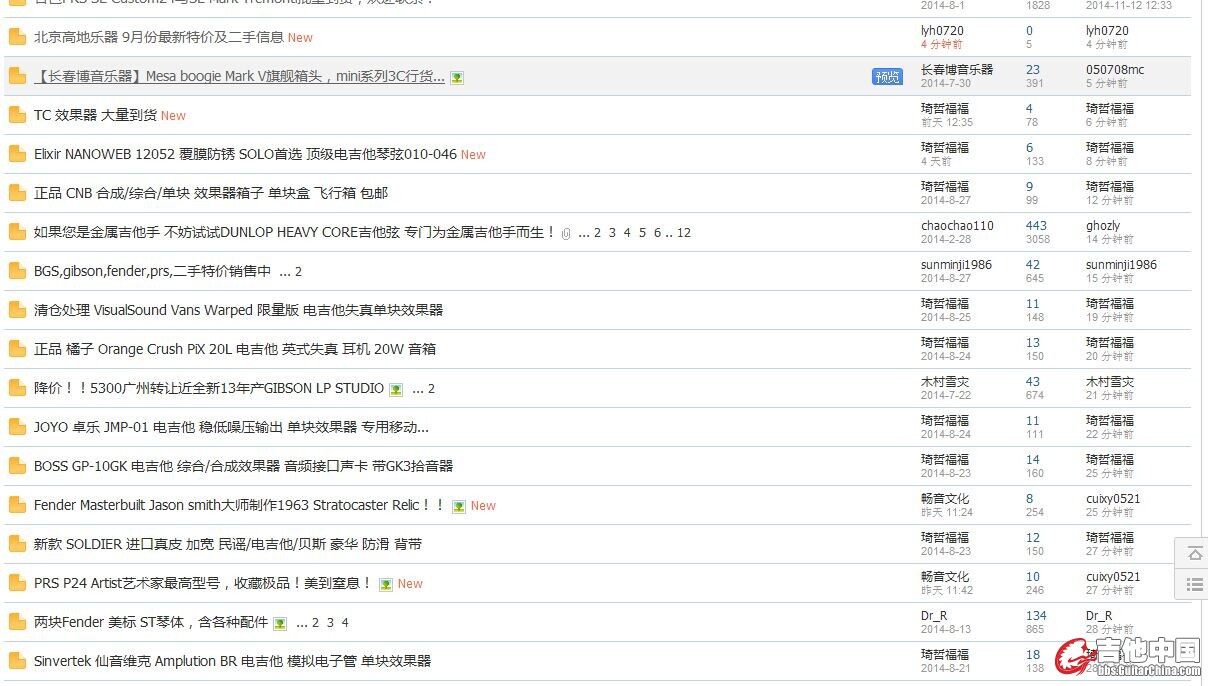The image size is (1208, 686).
Task: Click folder icon beside Elixir NANOWEB 12052 thread
Action: point(17,155)
